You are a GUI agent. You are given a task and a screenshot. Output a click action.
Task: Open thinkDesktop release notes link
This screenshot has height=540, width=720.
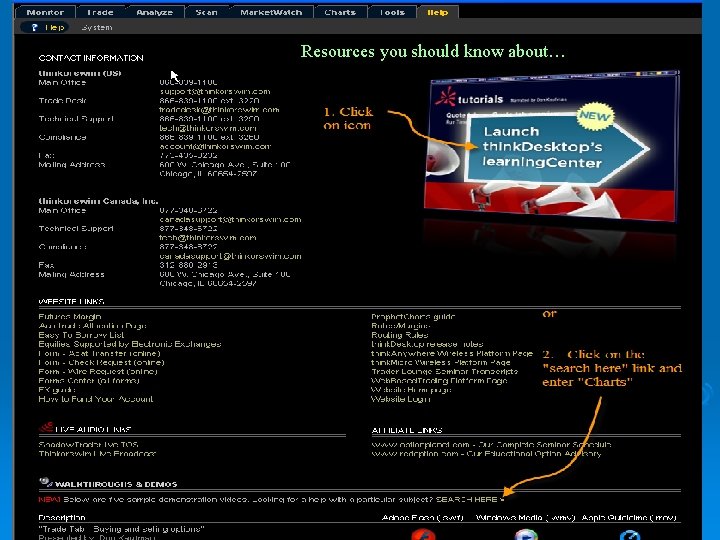coord(427,344)
